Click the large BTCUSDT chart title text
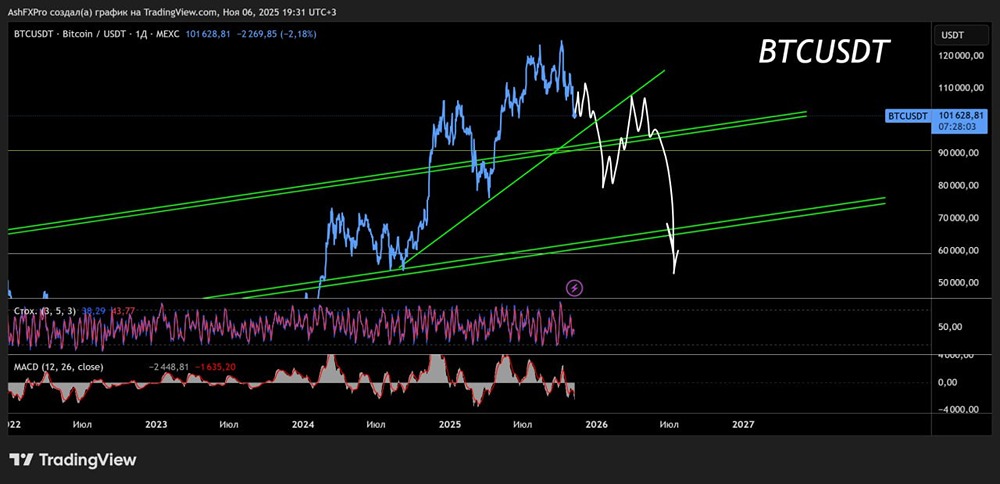Screen dimensions: 1000x484 tap(823, 52)
